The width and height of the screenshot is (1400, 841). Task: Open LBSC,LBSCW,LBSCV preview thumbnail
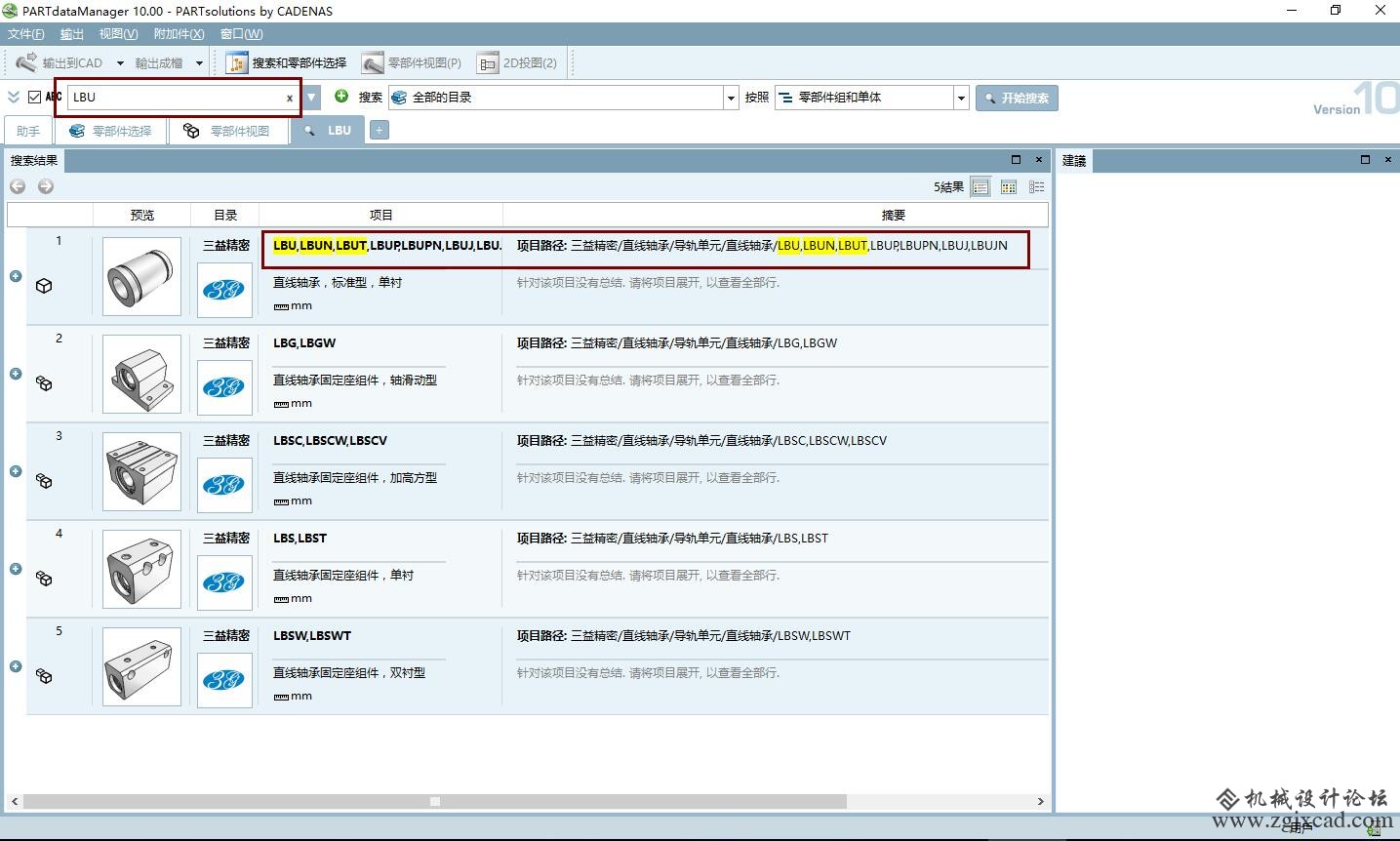pyautogui.click(x=141, y=471)
